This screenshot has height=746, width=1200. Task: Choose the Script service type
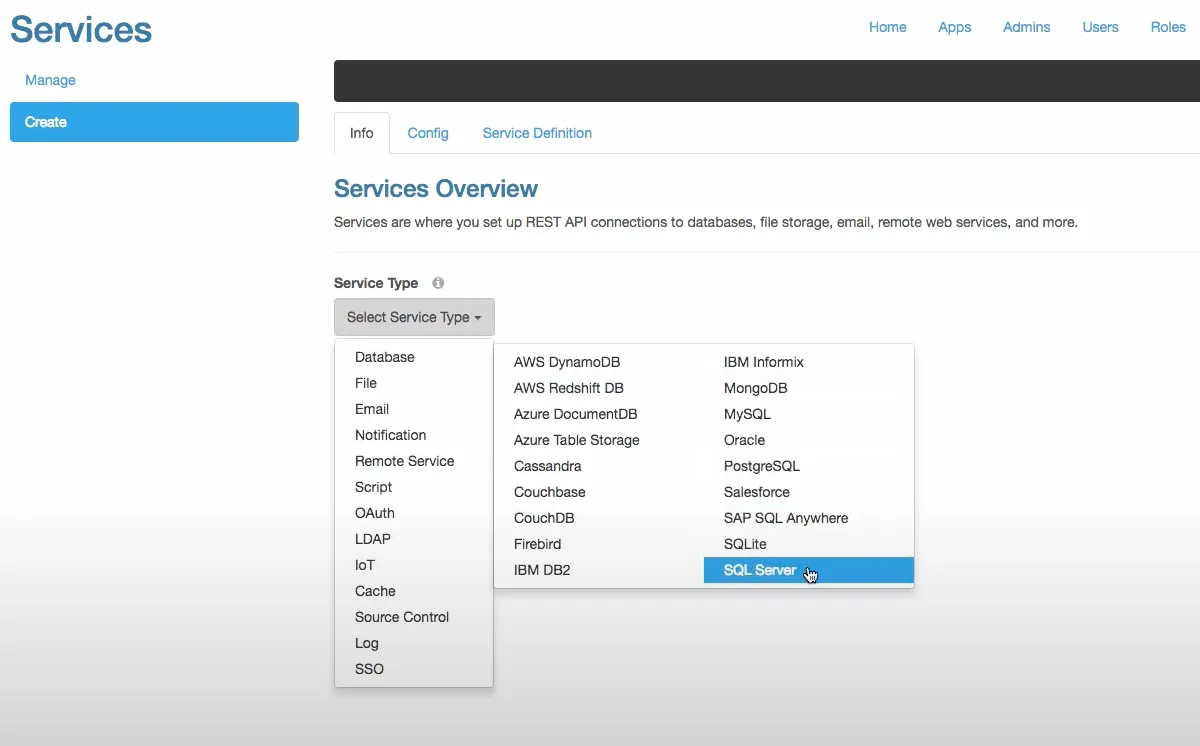[x=373, y=487]
